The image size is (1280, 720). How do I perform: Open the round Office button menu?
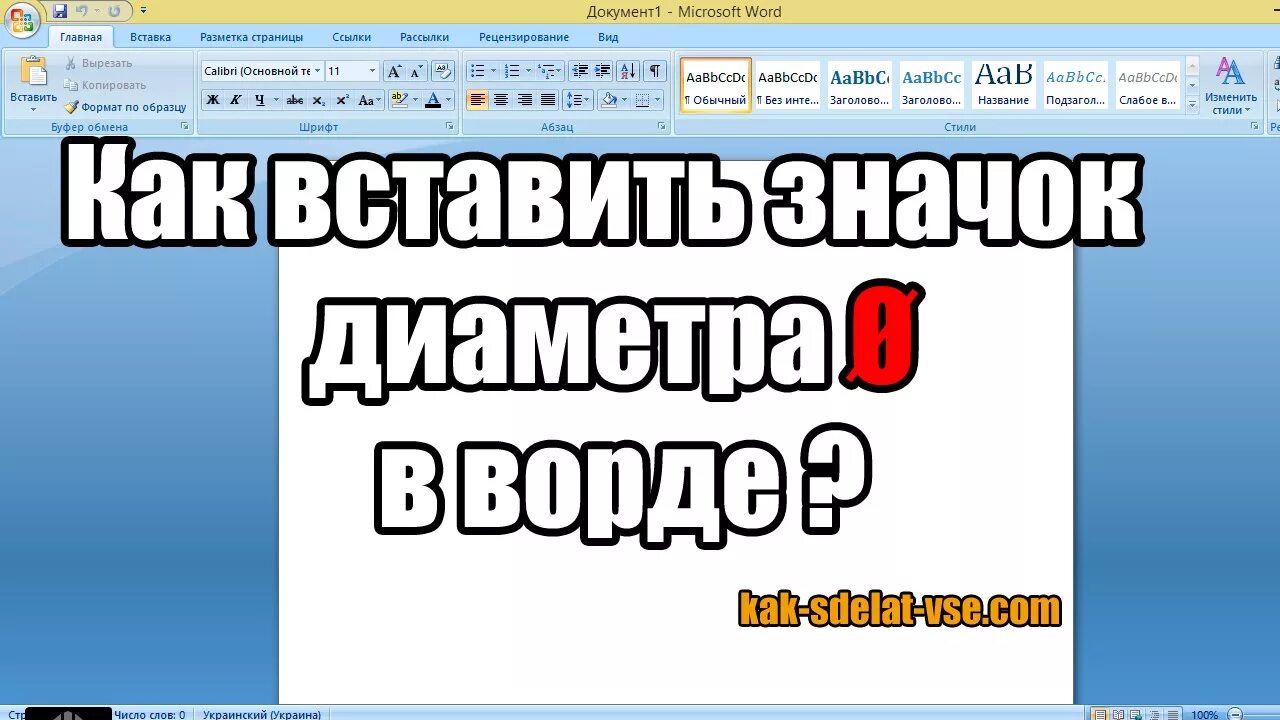(x=21, y=20)
